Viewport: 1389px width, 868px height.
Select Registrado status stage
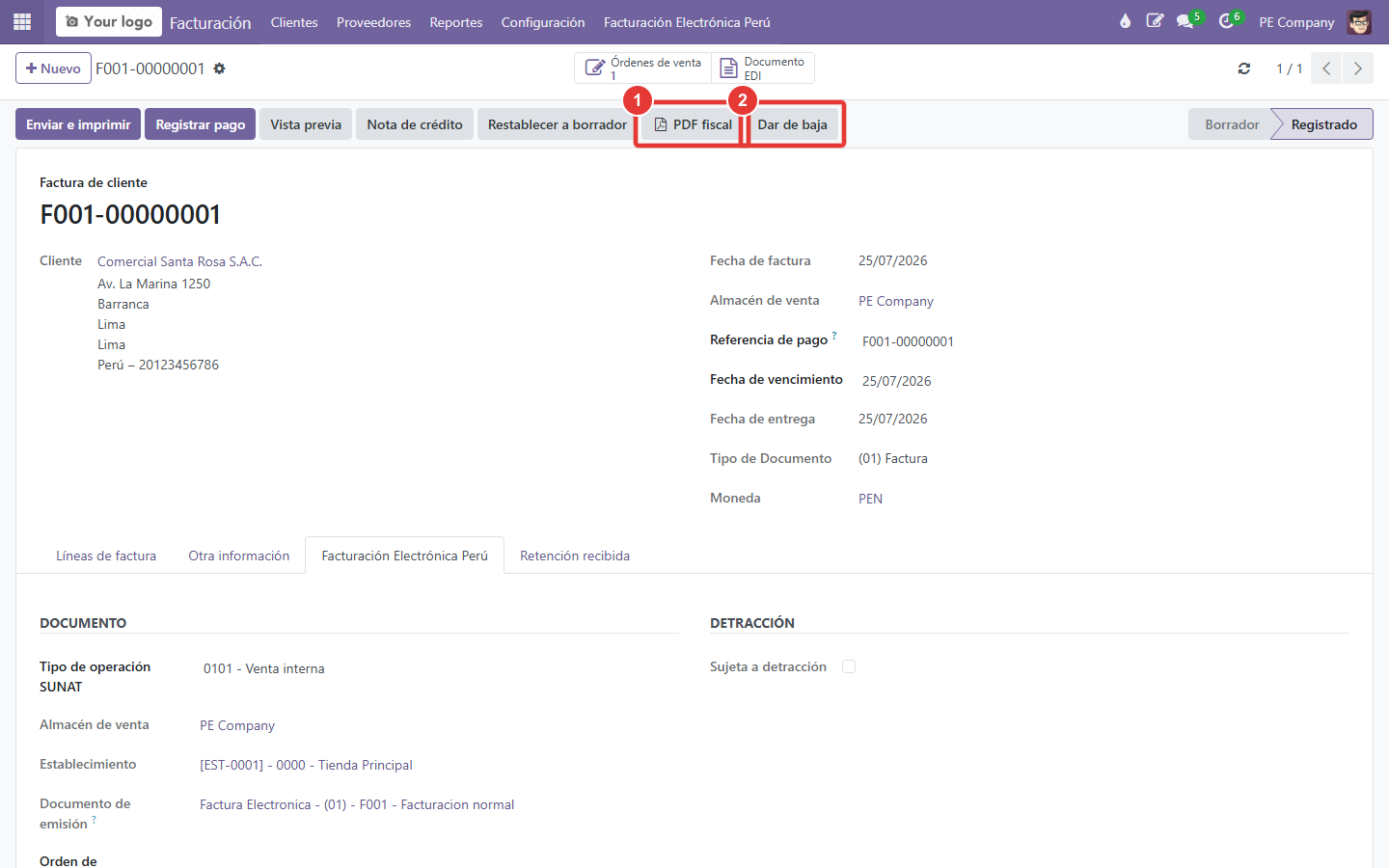(1323, 124)
